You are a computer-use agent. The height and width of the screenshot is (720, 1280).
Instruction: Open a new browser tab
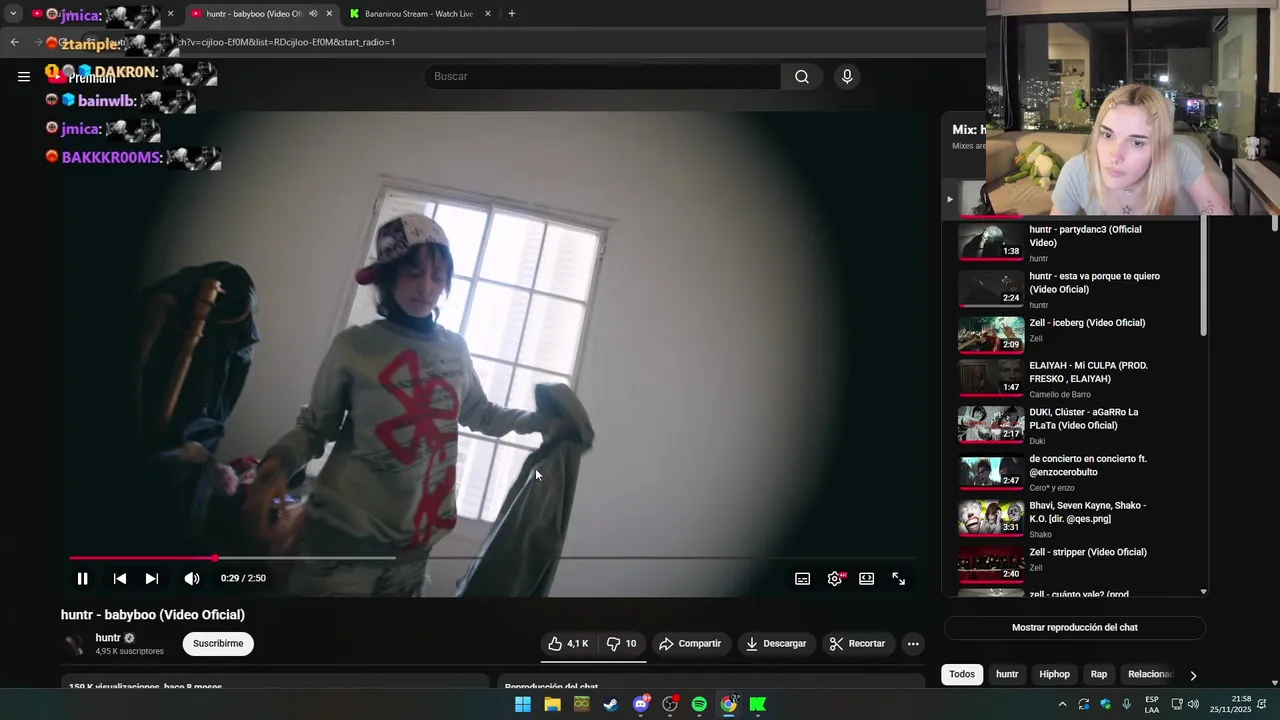[x=512, y=14]
